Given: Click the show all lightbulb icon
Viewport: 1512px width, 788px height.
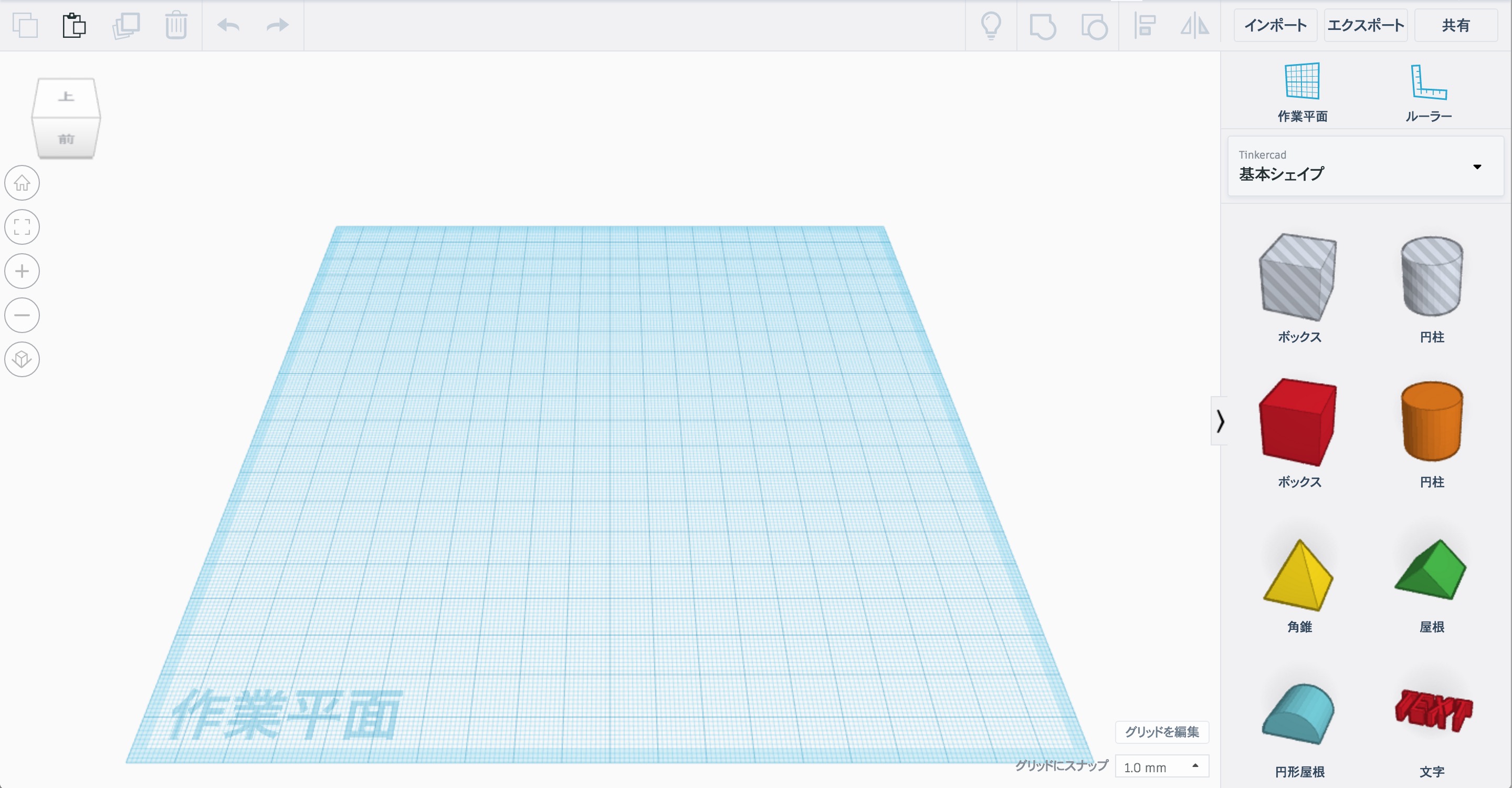Looking at the screenshot, I should click(991, 25).
